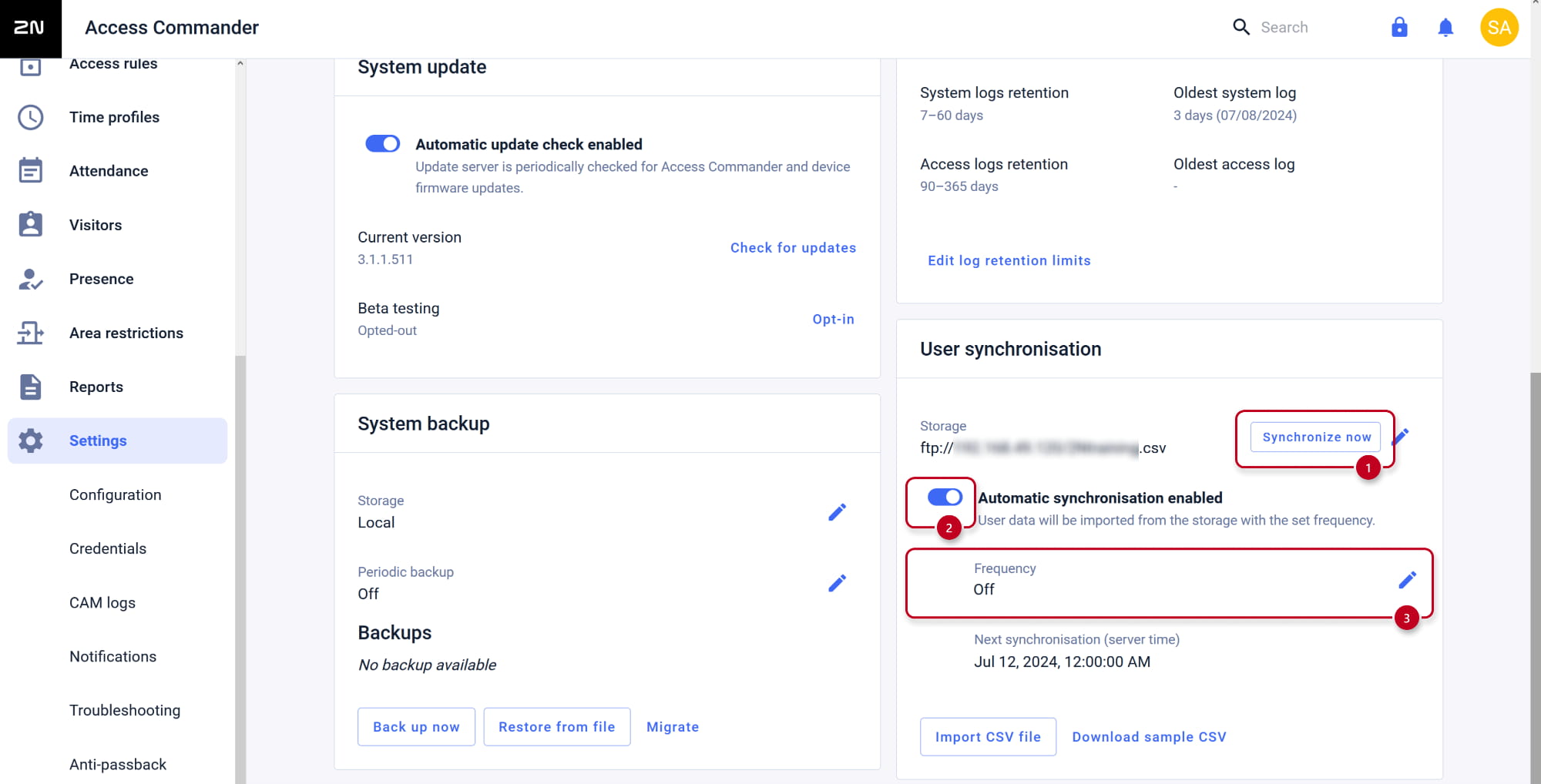
Task: Open Credentials settings submenu
Action: pyautogui.click(x=108, y=548)
